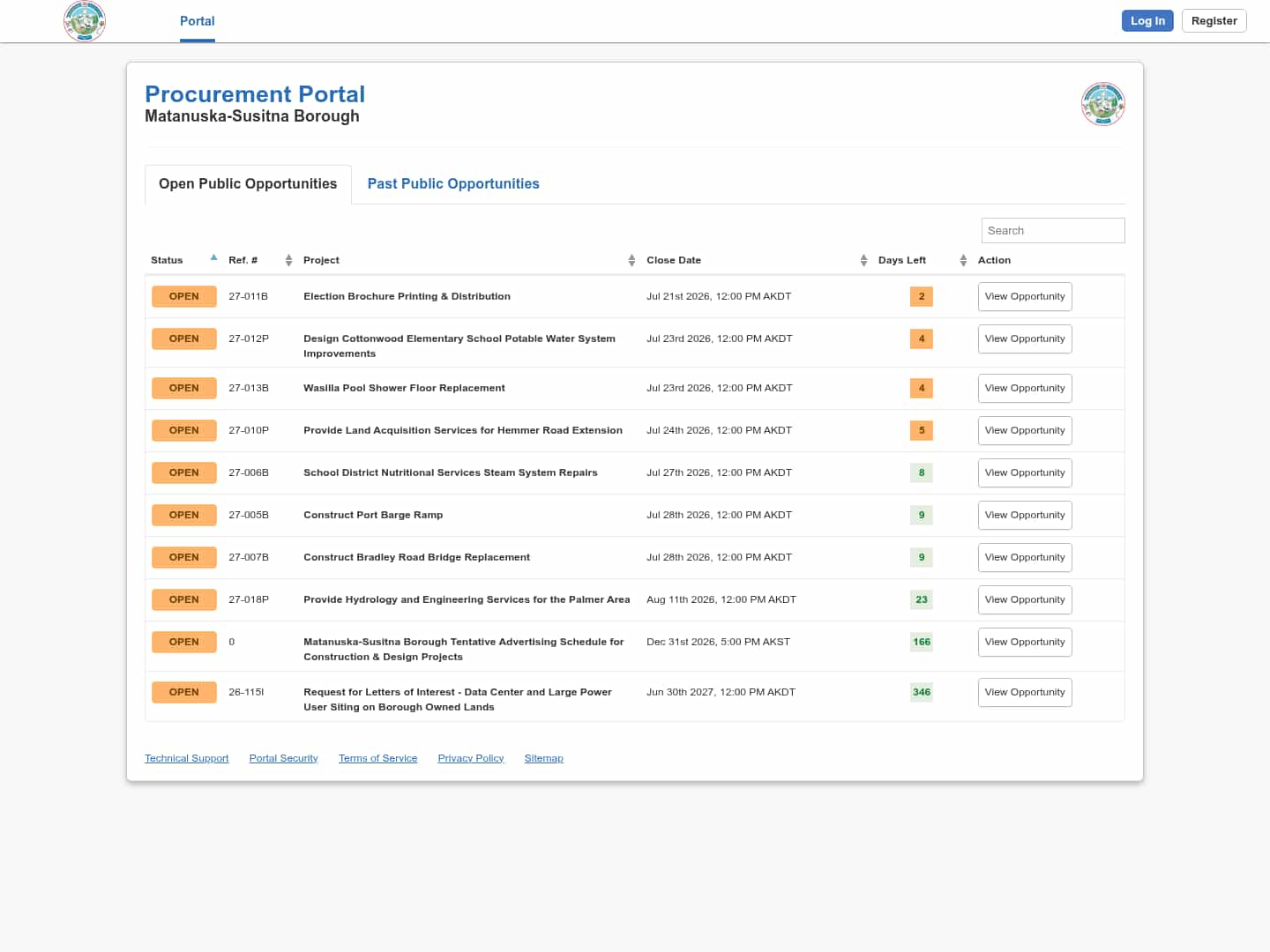
Task: Click the Register button
Action: 1214,20
